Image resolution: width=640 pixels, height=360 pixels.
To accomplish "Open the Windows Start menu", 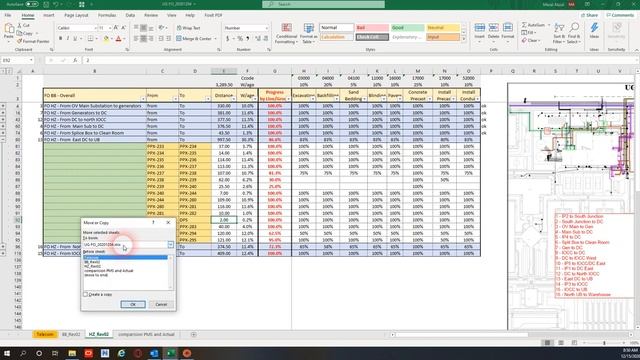I will coord(7,353).
